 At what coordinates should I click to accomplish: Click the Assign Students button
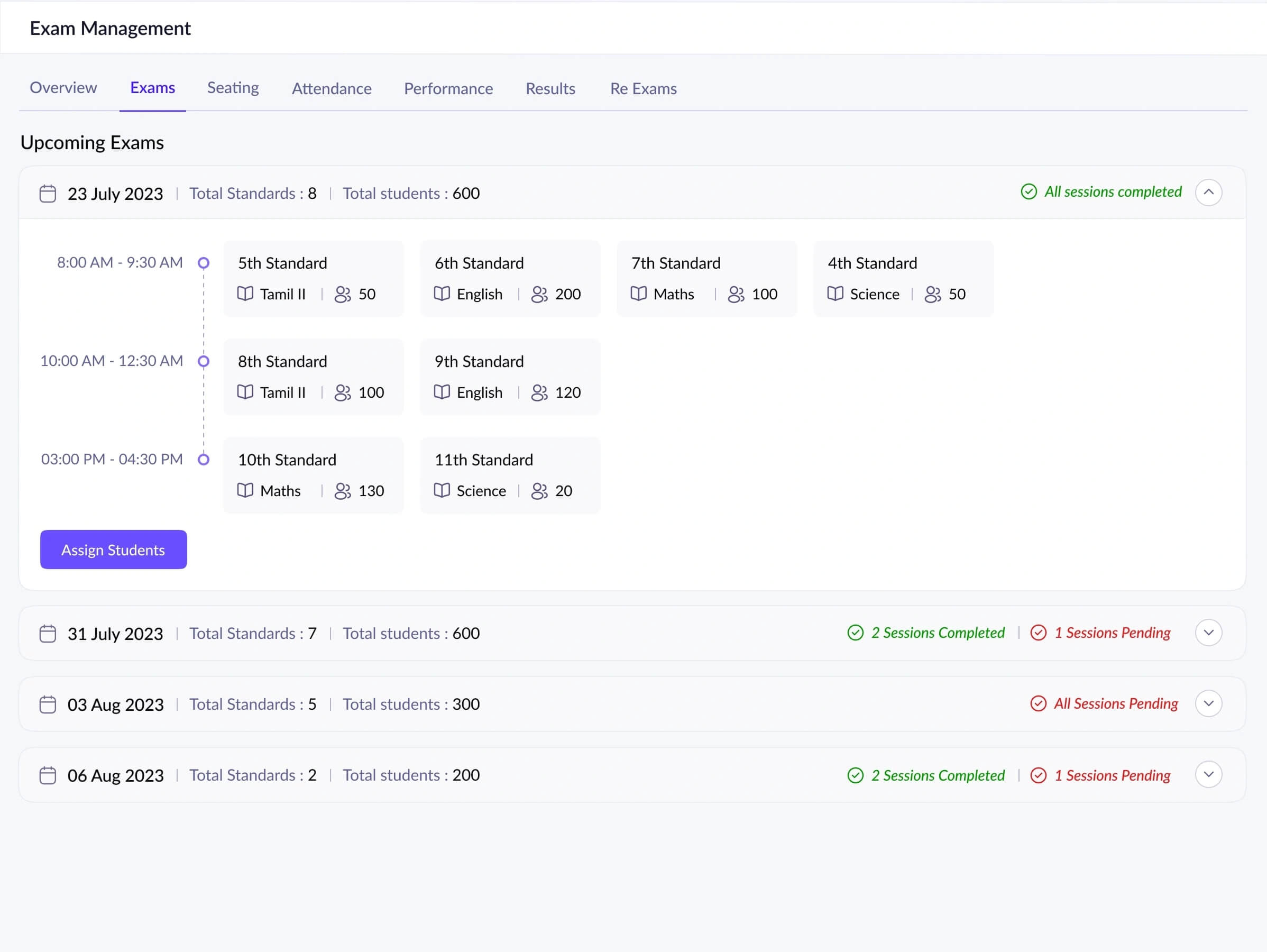click(113, 550)
